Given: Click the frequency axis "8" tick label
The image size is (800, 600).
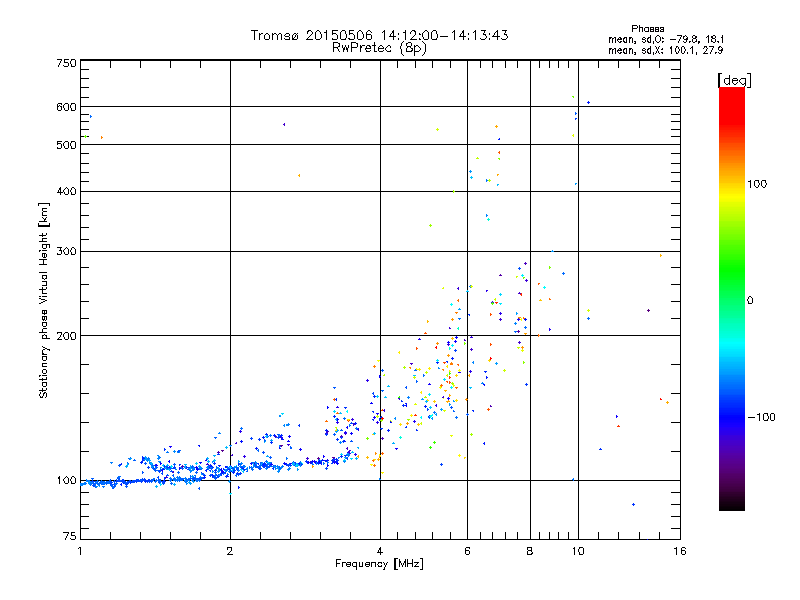Looking at the screenshot, I should coord(530,551).
